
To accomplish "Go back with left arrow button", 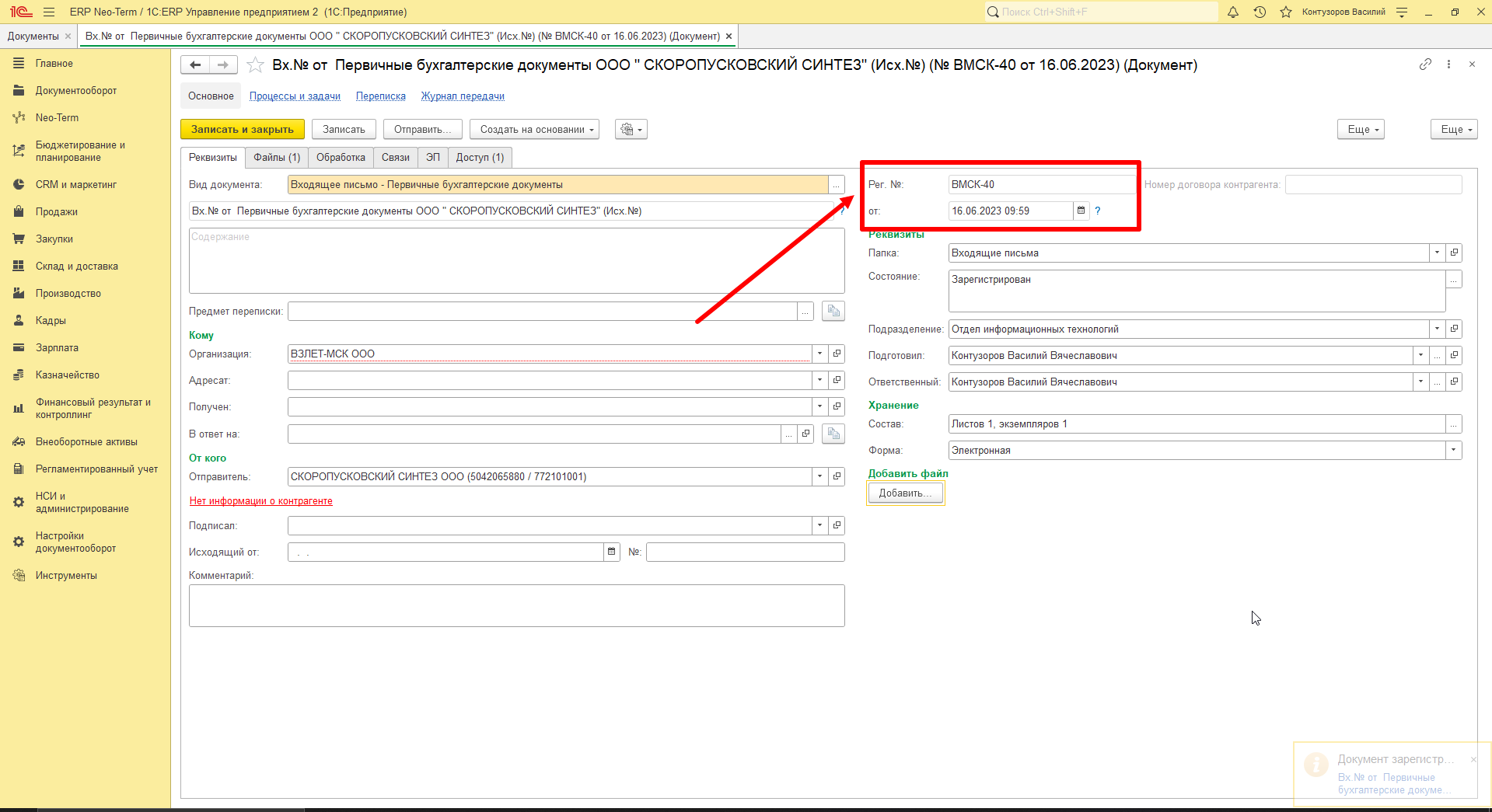I will pos(195,65).
